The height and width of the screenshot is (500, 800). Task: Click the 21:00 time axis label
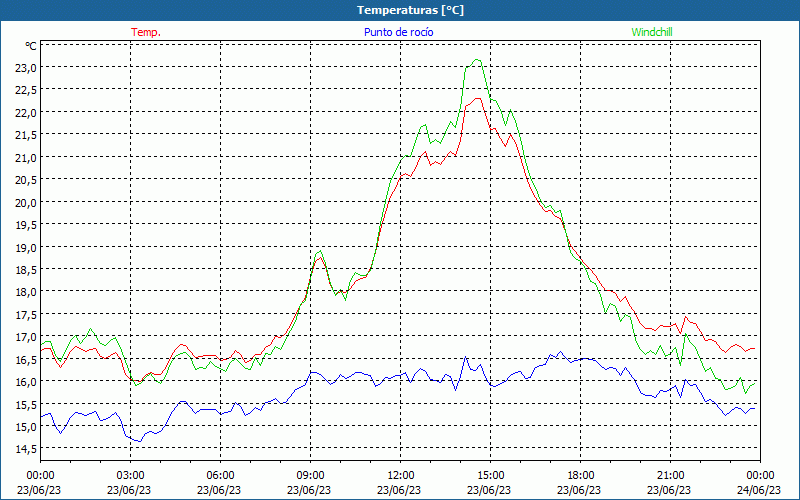670,476
